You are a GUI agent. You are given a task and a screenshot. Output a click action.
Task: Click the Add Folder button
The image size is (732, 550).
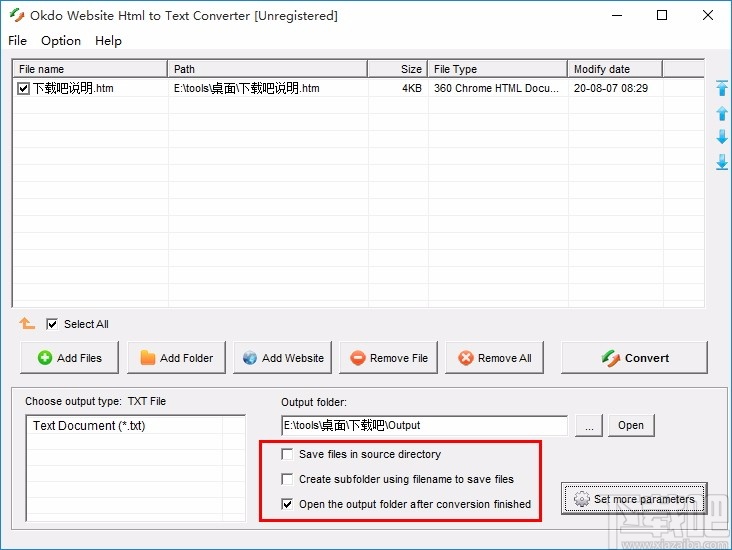pyautogui.click(x=176, y=358)
